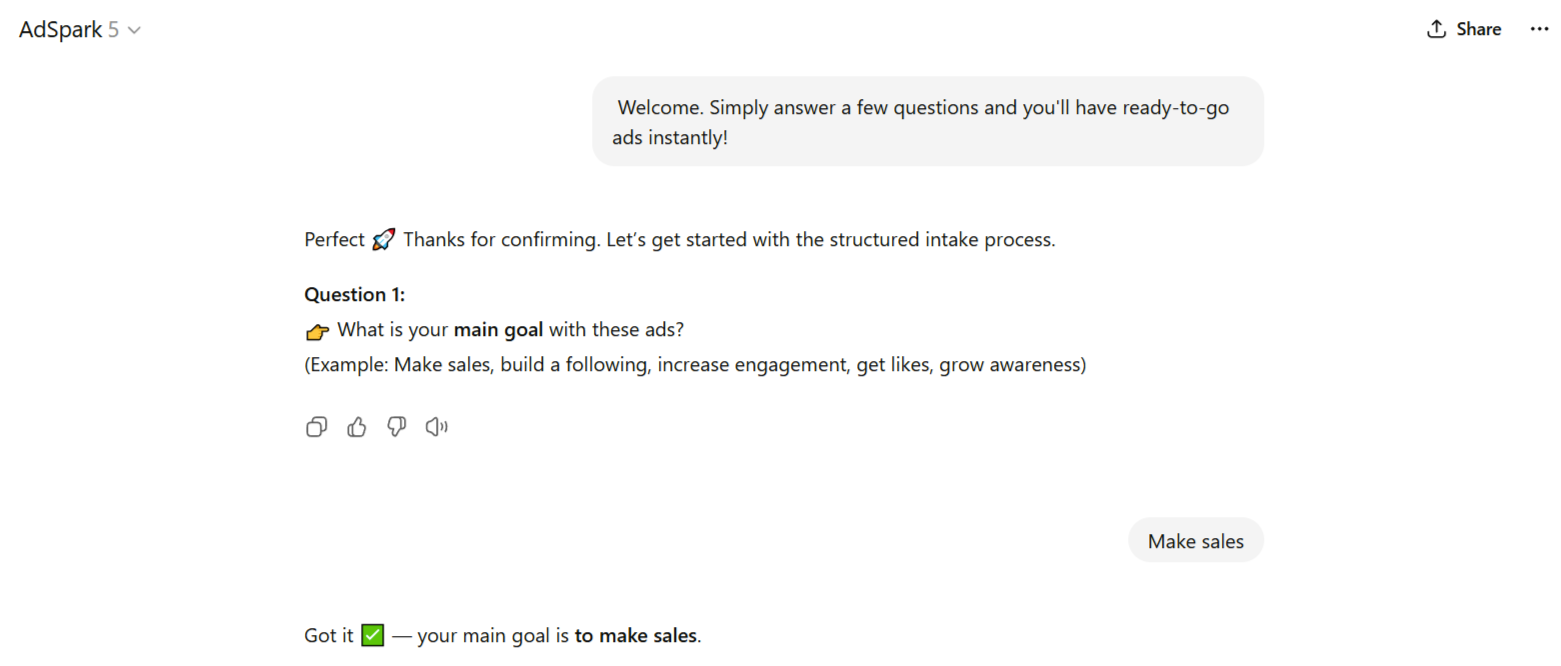
Task: Give the response a thumbs up
Action: [357, 428]
